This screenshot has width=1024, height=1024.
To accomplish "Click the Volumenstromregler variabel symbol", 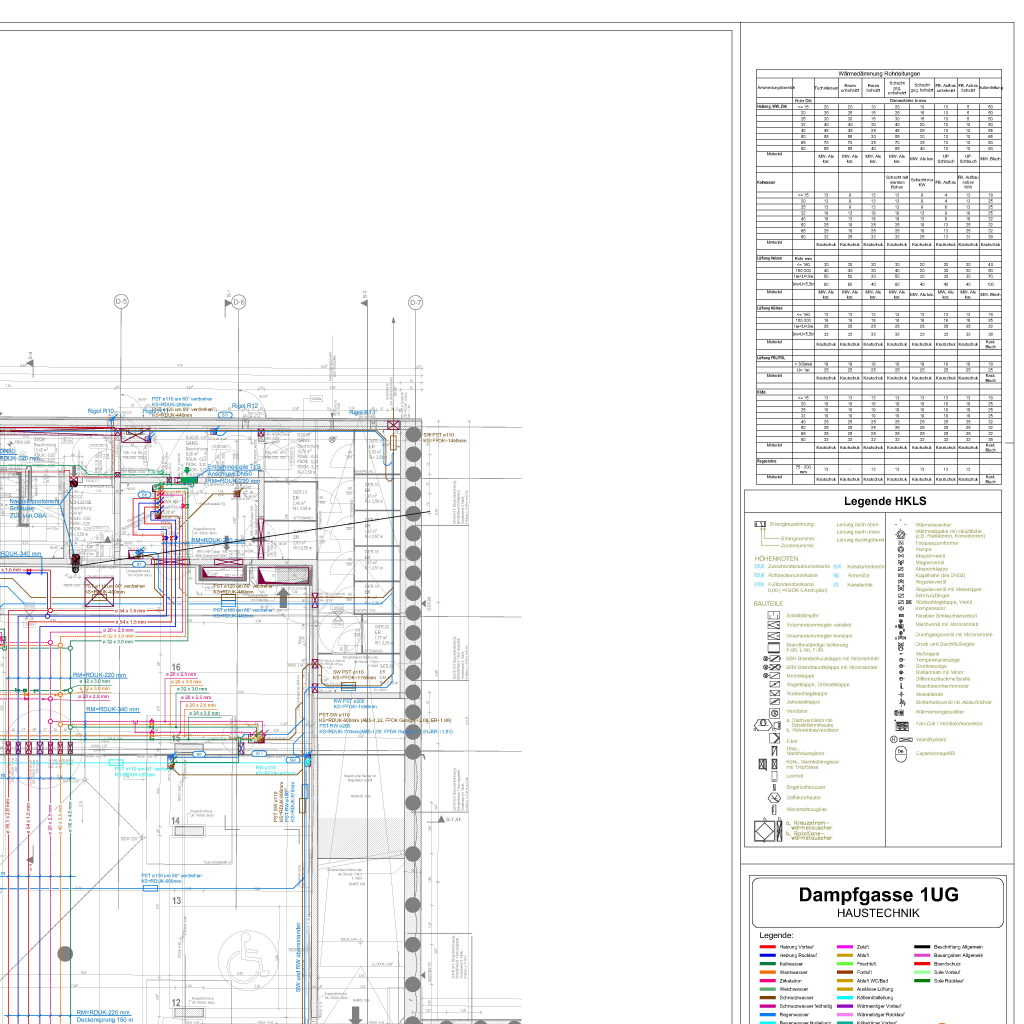I will (x=774, y=625).
